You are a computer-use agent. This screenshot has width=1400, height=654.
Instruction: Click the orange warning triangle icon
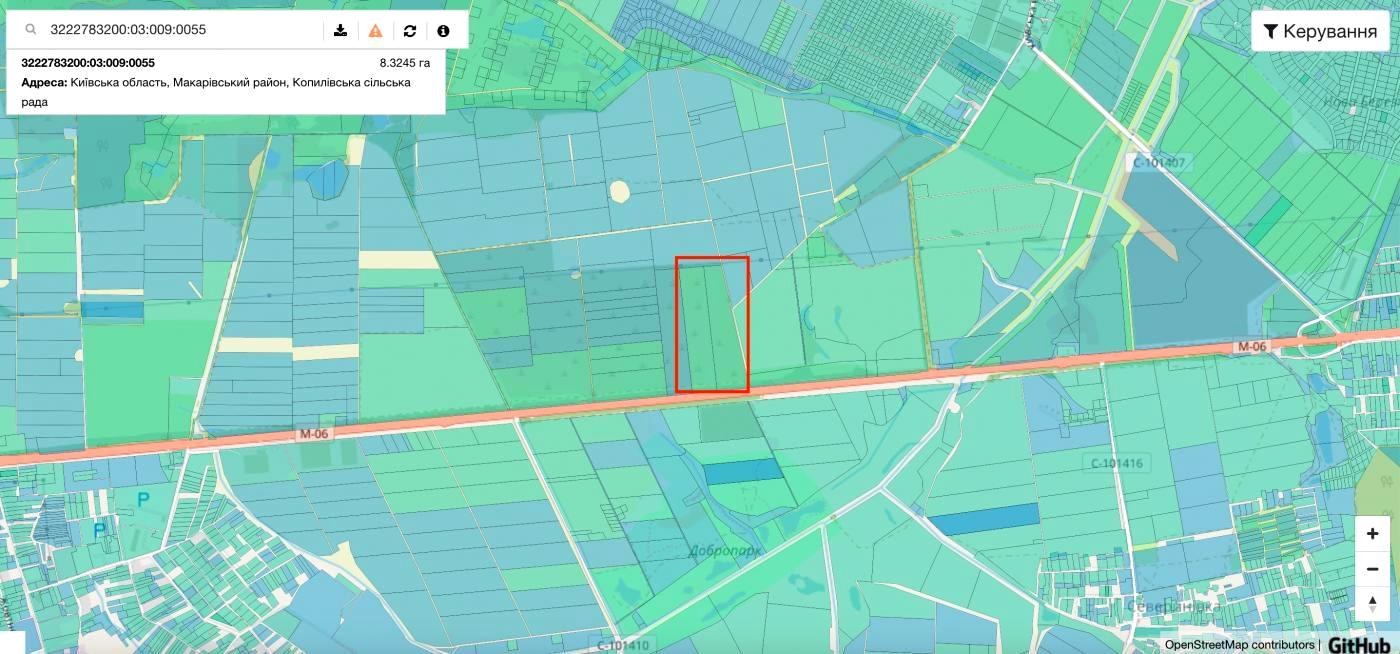(x=375, y=30)
